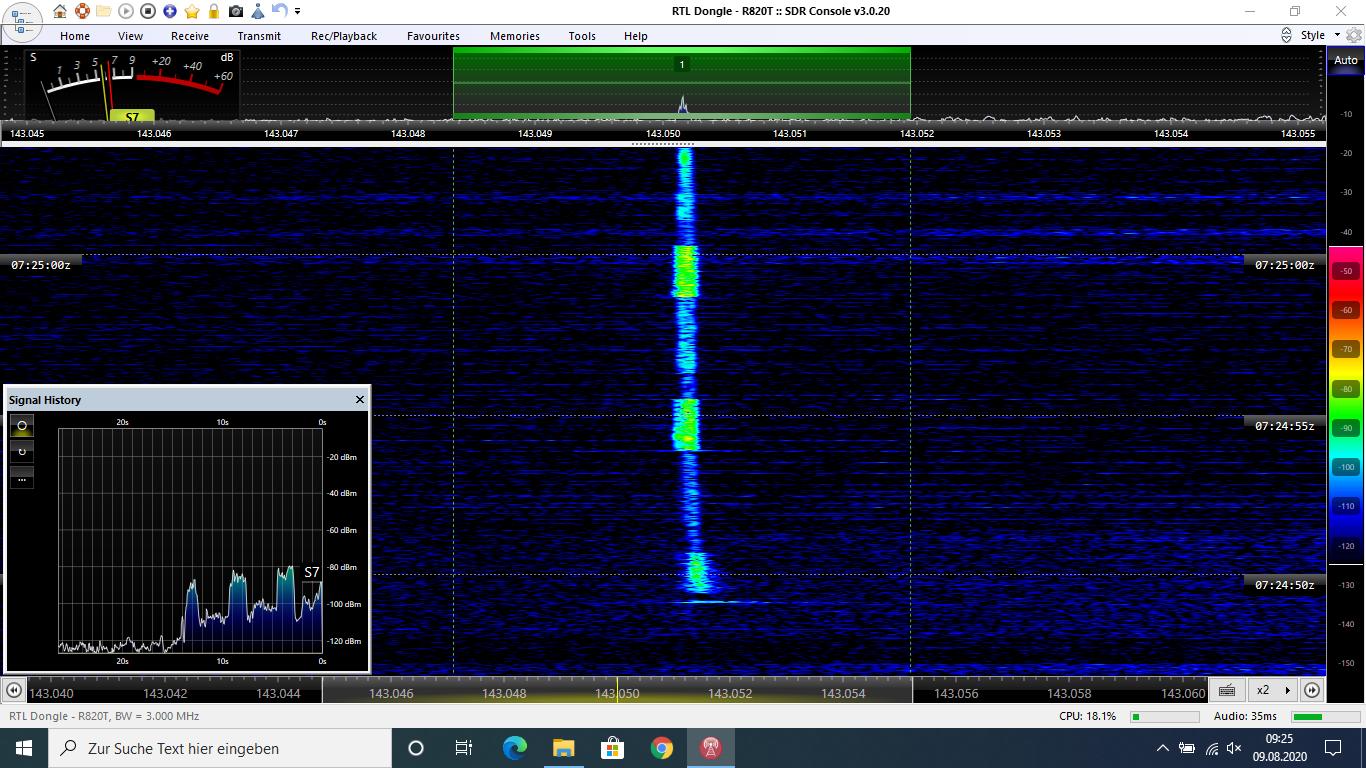Open the Windows notification center
1366x768 pixels.
click(x=1333, y=748)
